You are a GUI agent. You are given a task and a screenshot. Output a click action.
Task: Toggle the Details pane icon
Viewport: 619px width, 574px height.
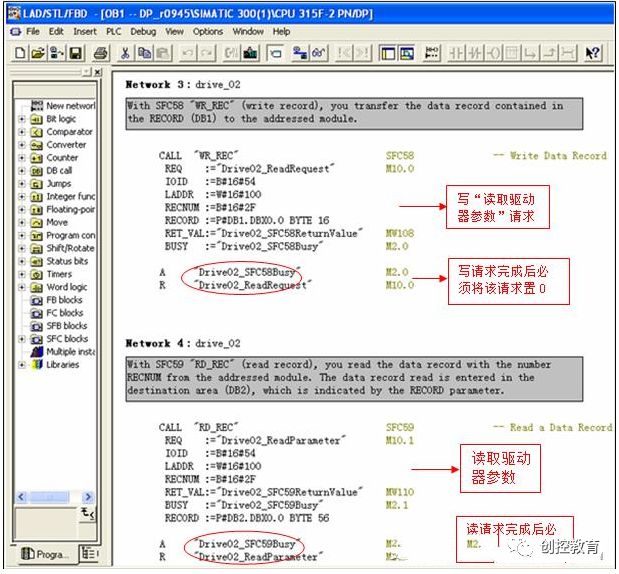coord(407,53)
